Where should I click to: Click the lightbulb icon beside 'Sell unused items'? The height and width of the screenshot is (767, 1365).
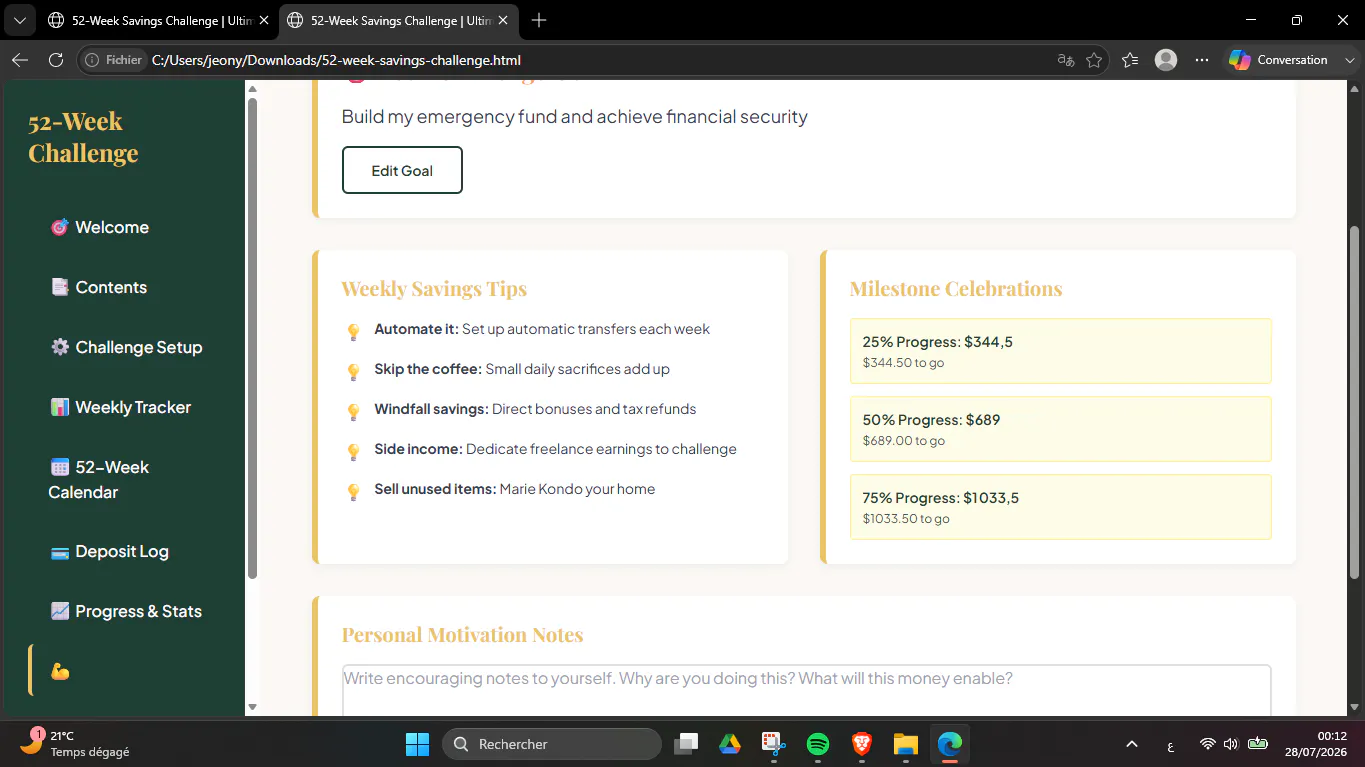tap(353, 492)
